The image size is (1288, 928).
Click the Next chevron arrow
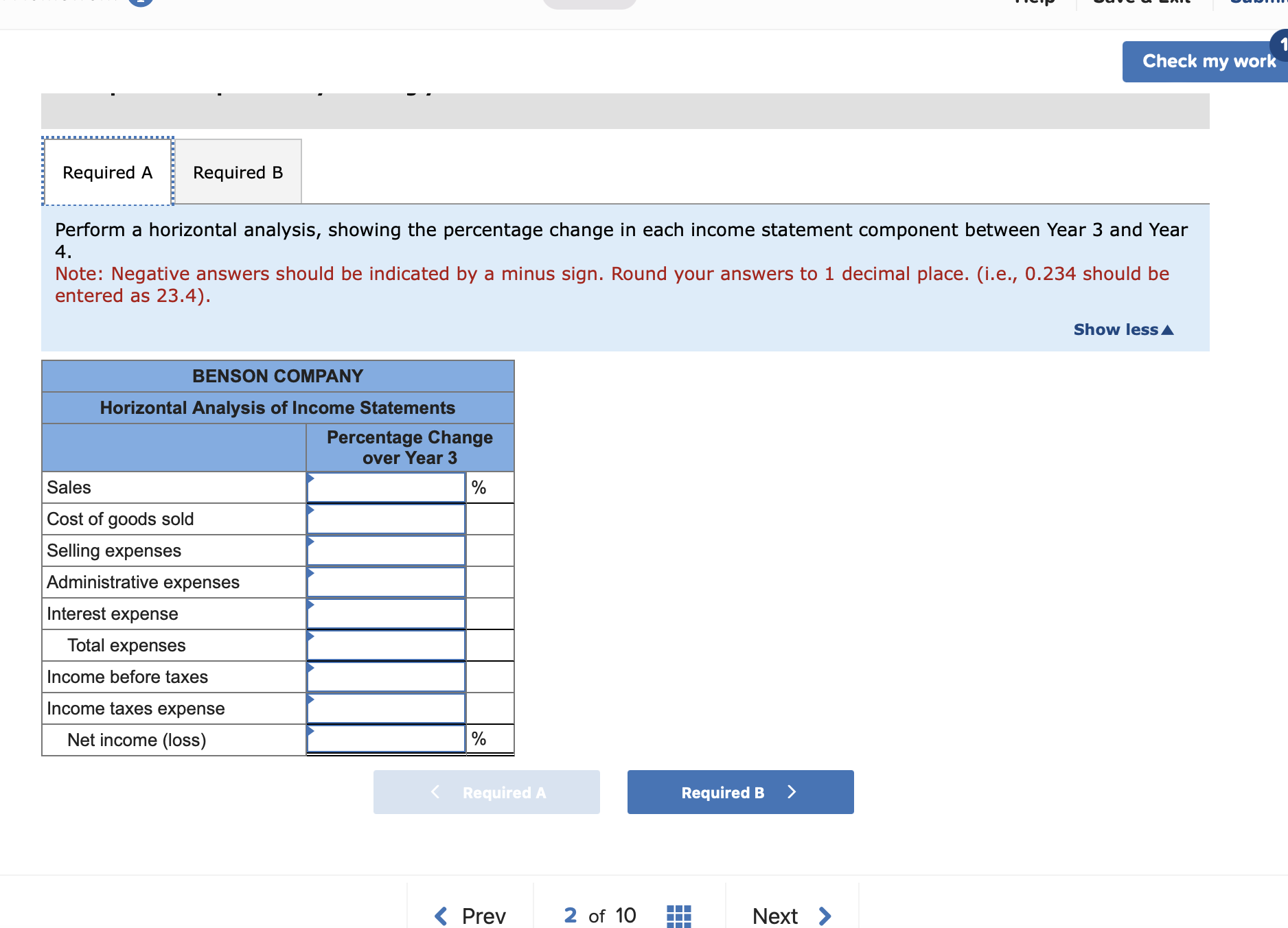(x=824, y=916)
